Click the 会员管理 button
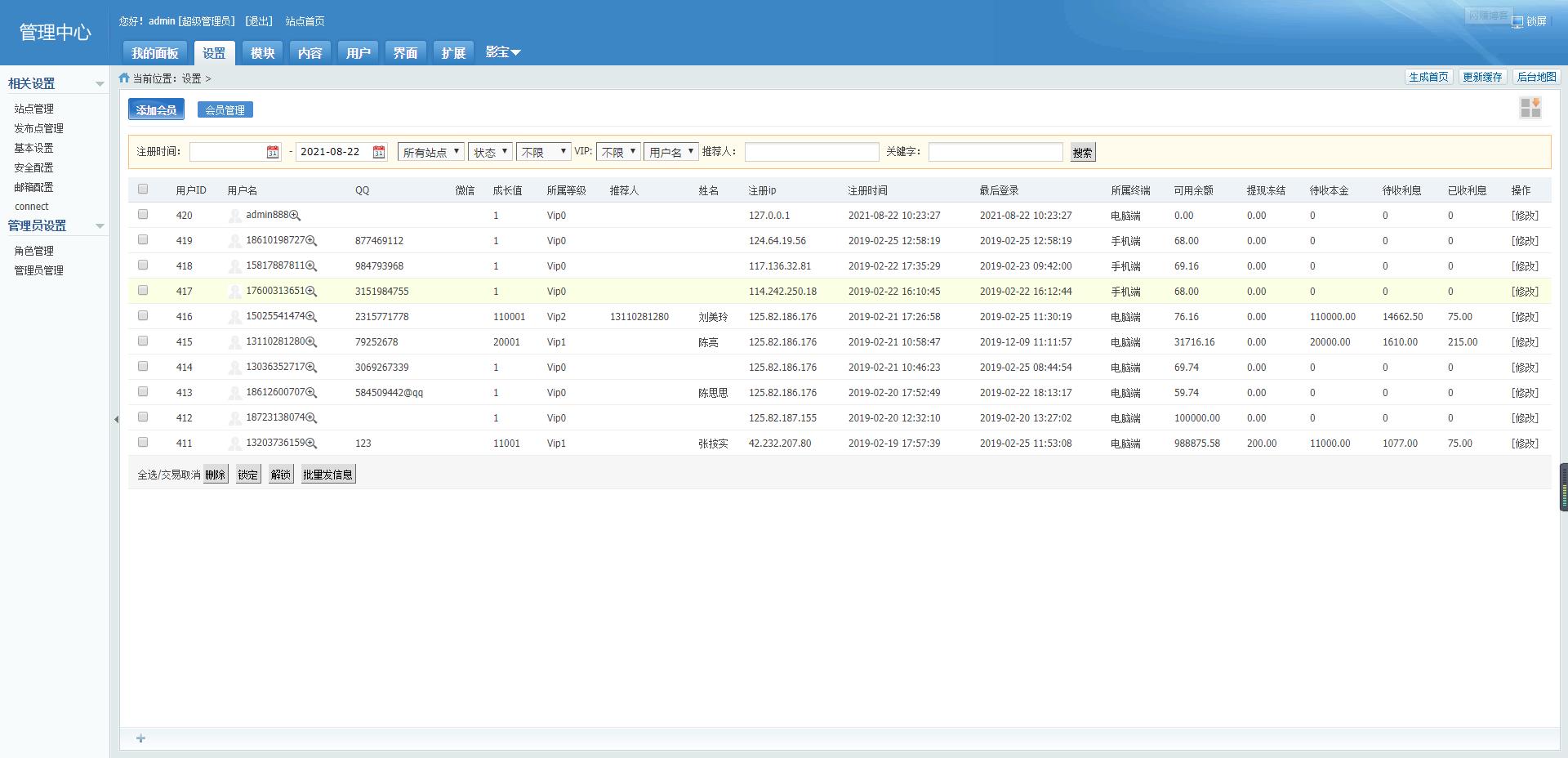 225,110
